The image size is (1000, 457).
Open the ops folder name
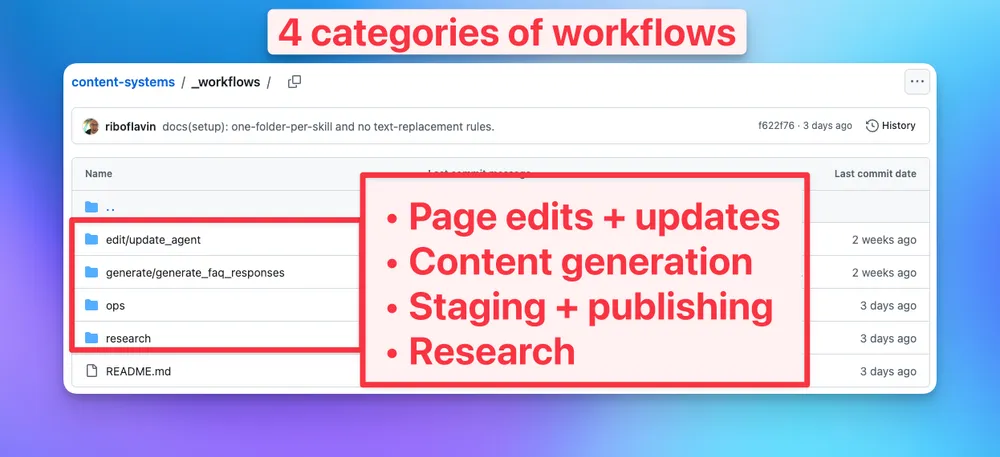point(115,306)
